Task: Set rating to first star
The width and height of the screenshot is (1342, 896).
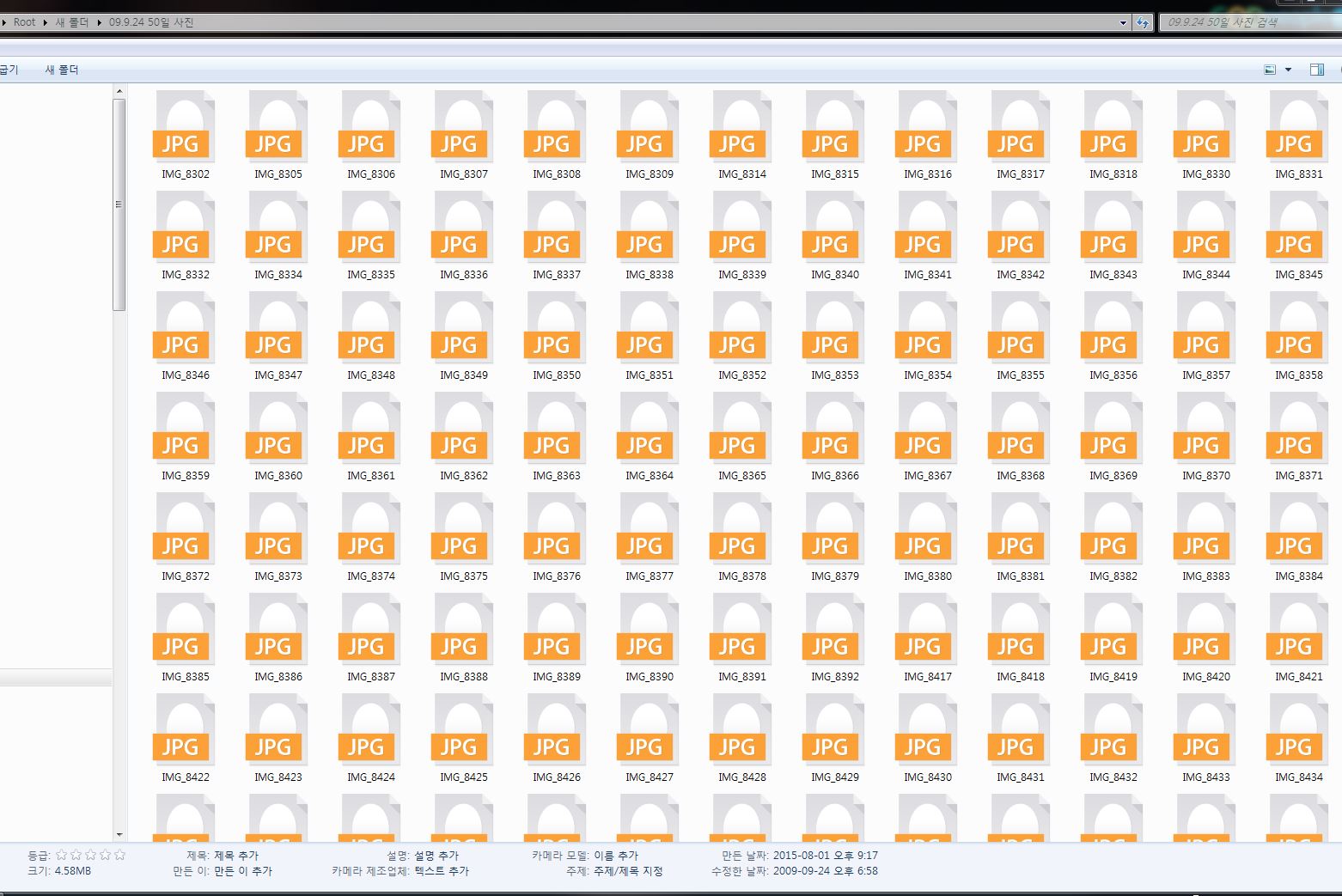Action: pyautogui.click(x=61, y=855)
